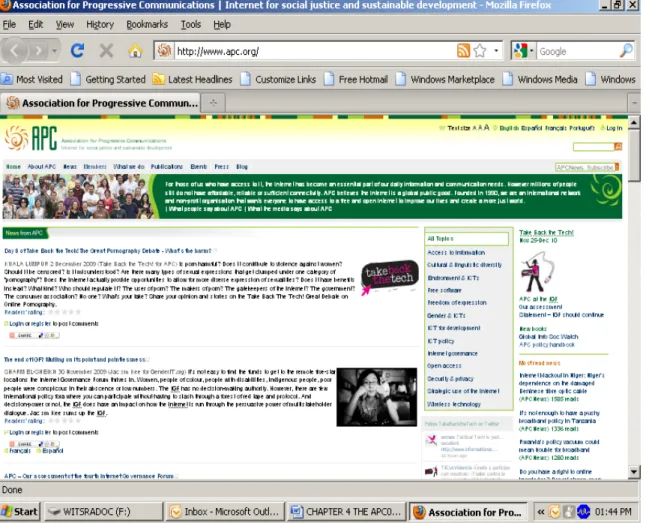646x523 pixels.
Task: Open the Press navigation link
Action: click(x=222, y=167)
